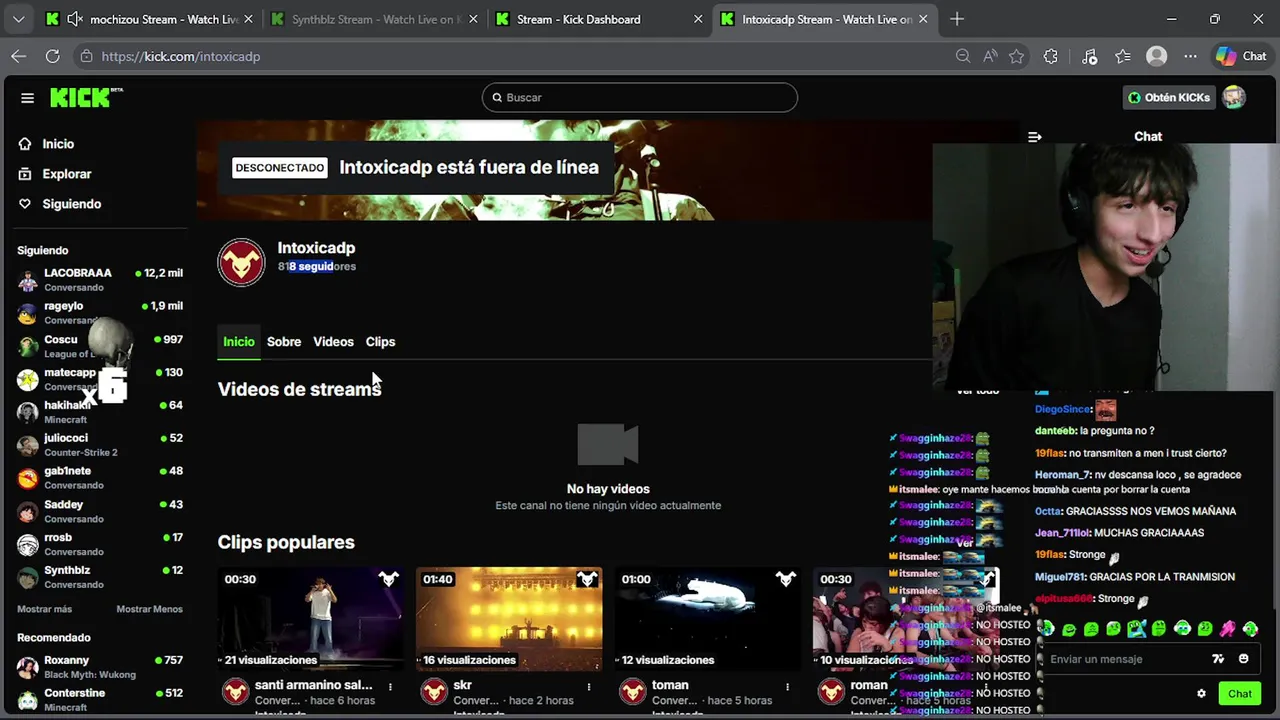View site information lock icon in address bar
Screen dimensions: 1280x720
click(x=86, y=57)
